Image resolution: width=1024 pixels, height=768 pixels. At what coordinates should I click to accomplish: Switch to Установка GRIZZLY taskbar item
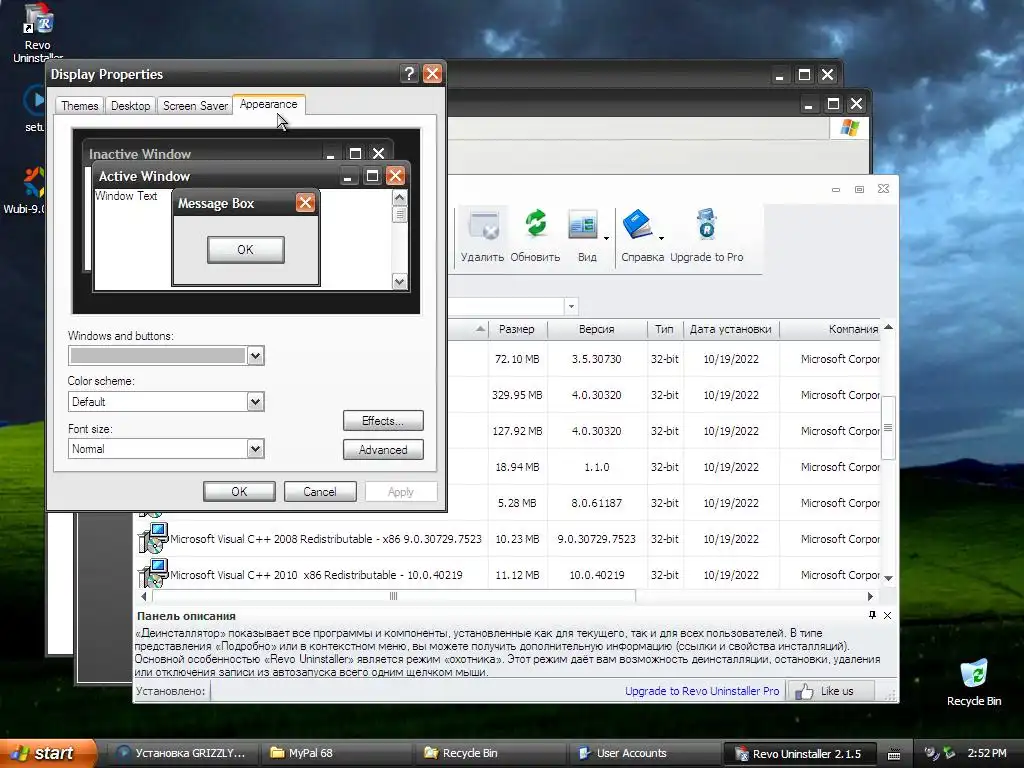point(182,753)
